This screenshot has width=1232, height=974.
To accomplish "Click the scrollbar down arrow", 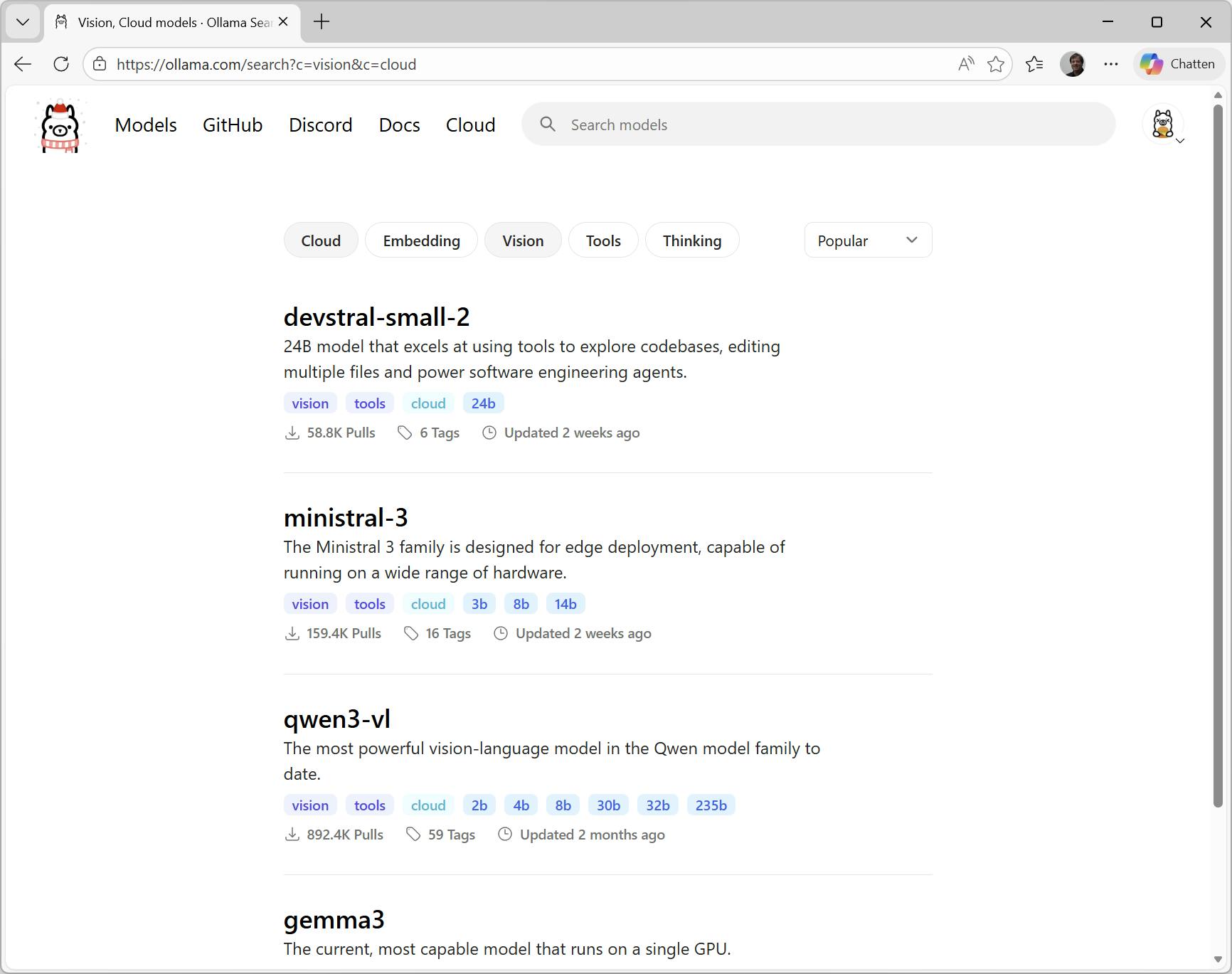I will [x=1218, y=960].
